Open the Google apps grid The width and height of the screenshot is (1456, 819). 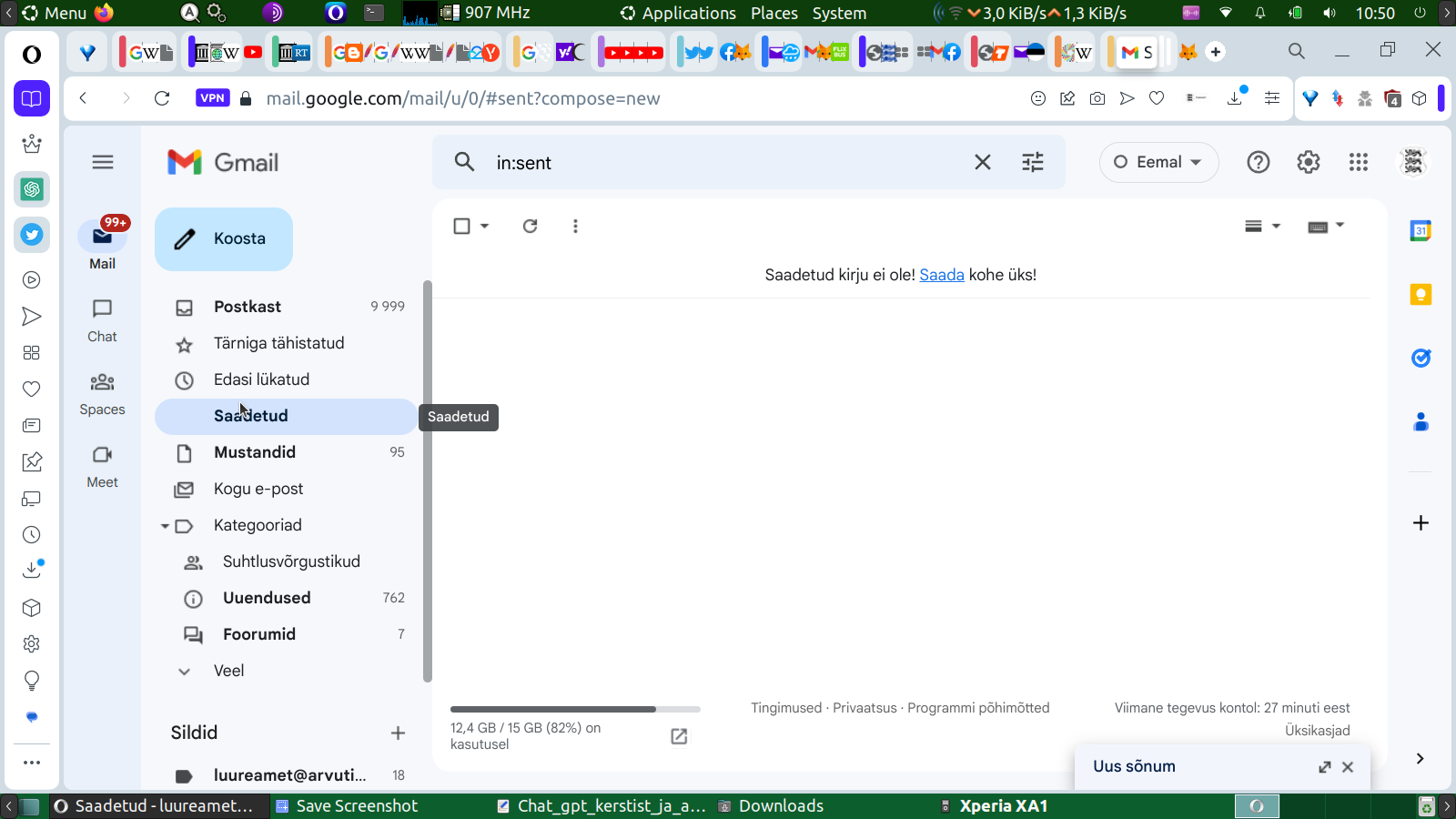tap(1359, 162)
